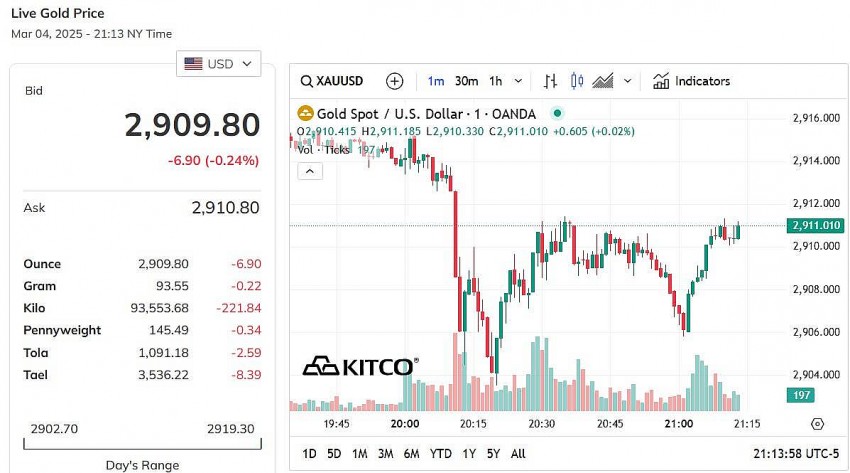Viewport: 850px width, 473px height.
Task: Open chart settings gear near time axis
Action: [x=818, y=424]
